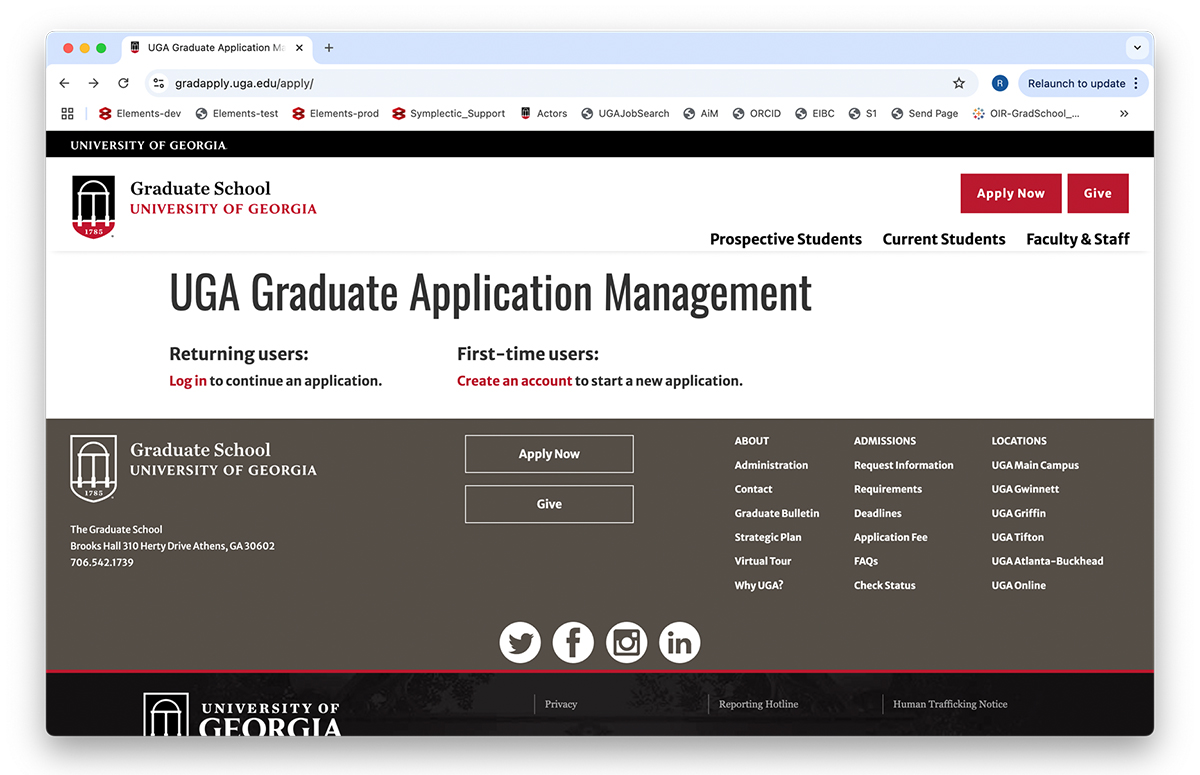The image size is (1200, 775).
Task: Open the ORCID bookmark
Action: [757, 113]
